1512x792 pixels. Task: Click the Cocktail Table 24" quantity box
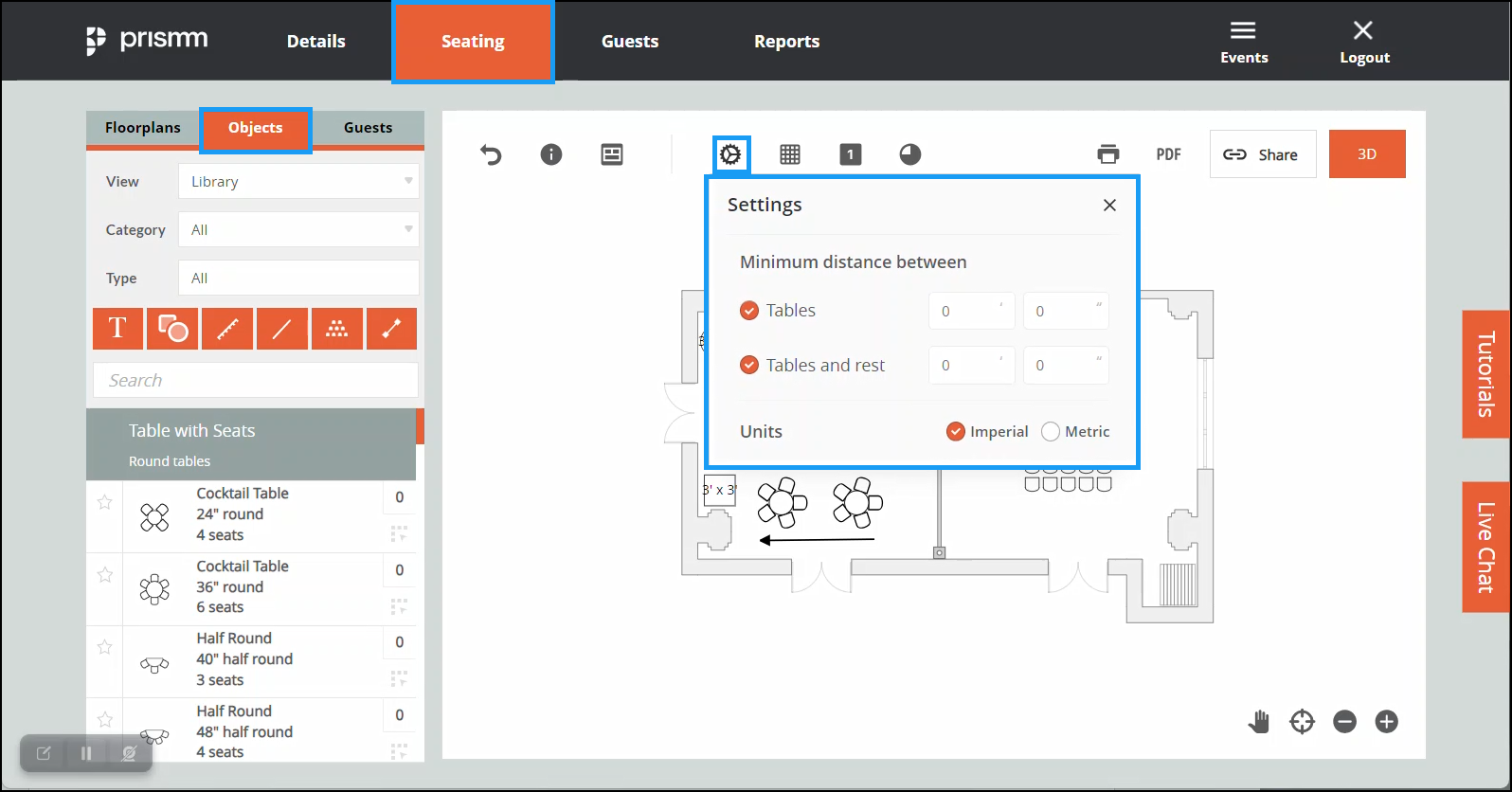coord(400,497)
